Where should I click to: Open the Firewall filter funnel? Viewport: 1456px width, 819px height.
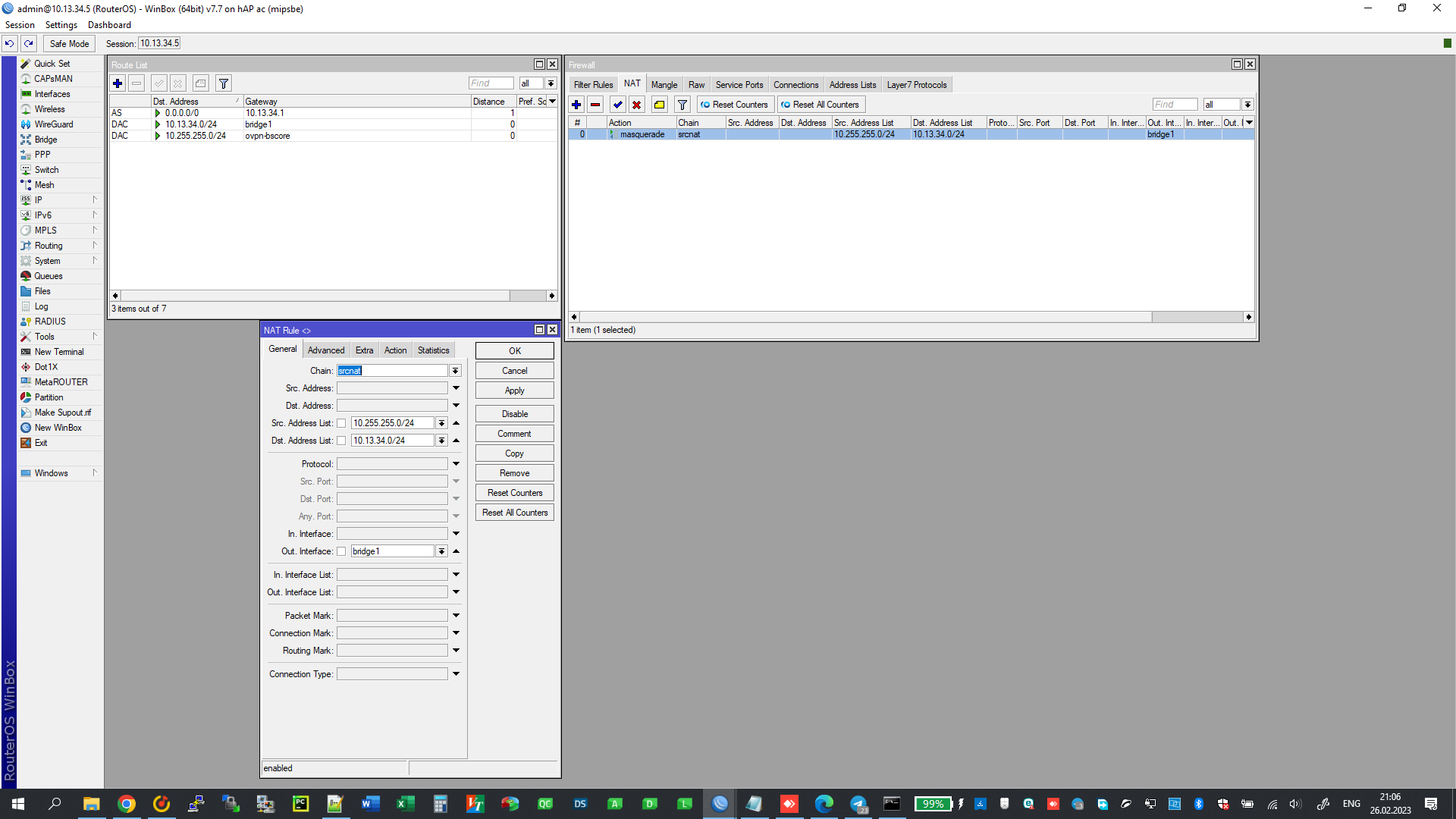[682, 105]
